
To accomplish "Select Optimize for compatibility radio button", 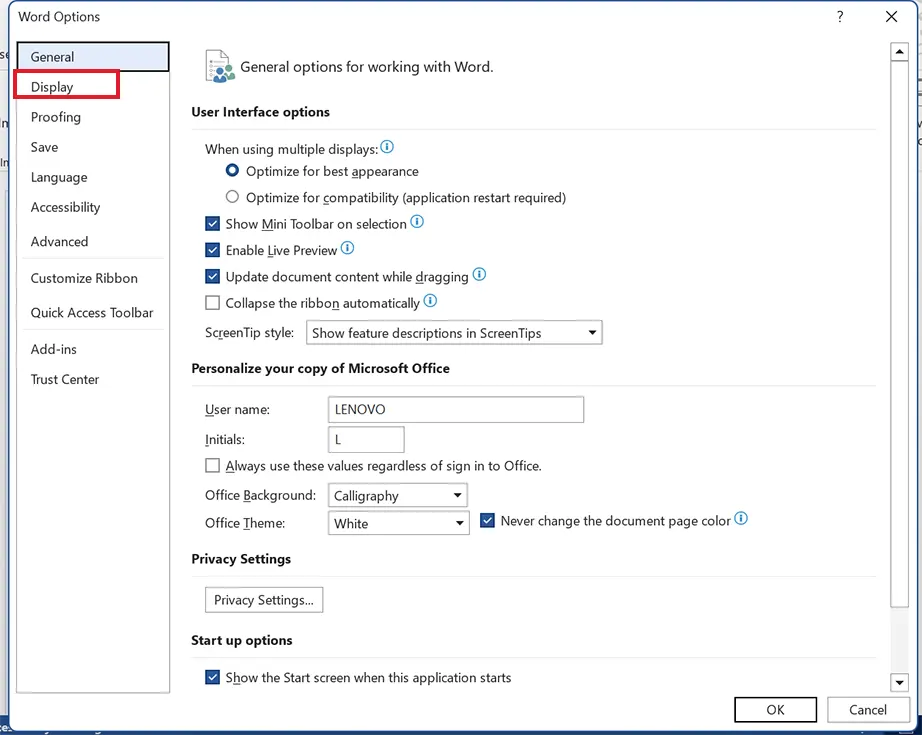I will (232, 196).
